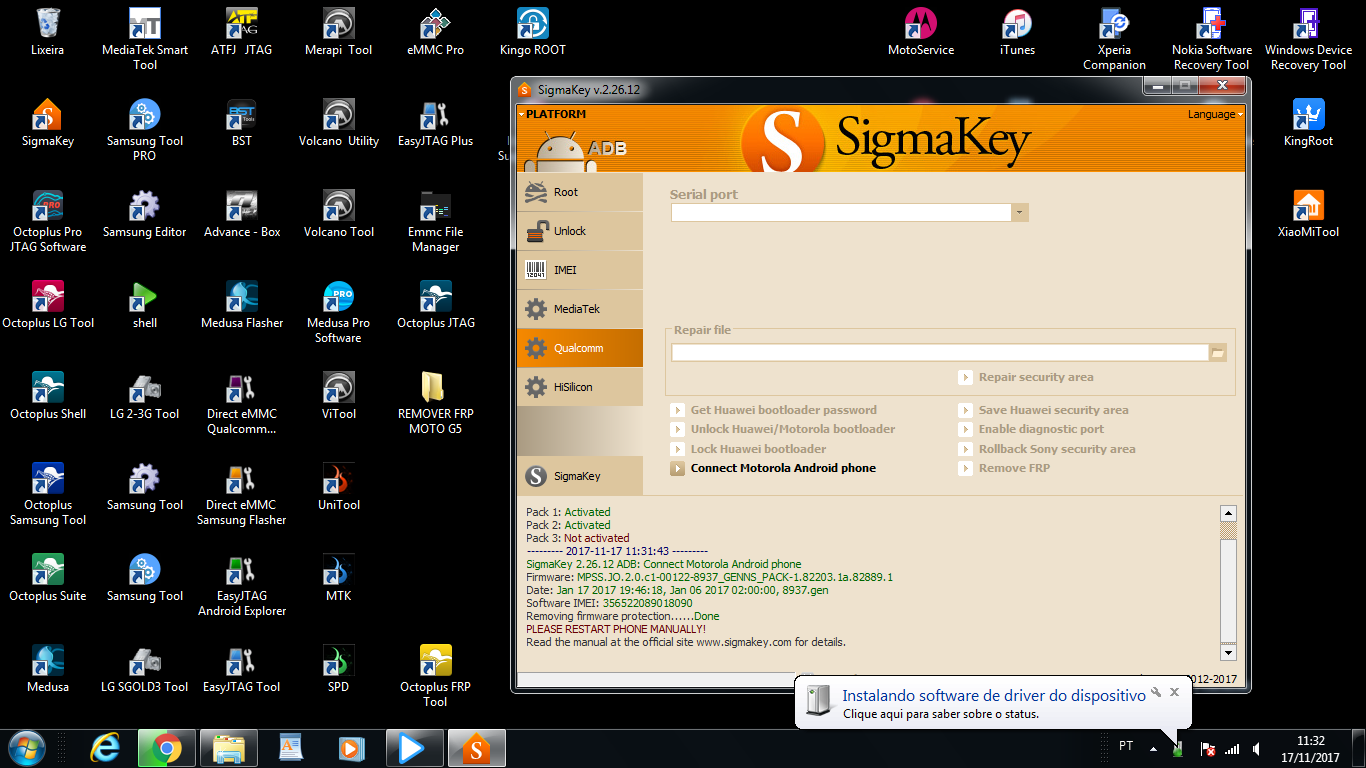Screen dimensions: 1366x768
Task: Select SPD desktop icon
Action: pos(339,668)
